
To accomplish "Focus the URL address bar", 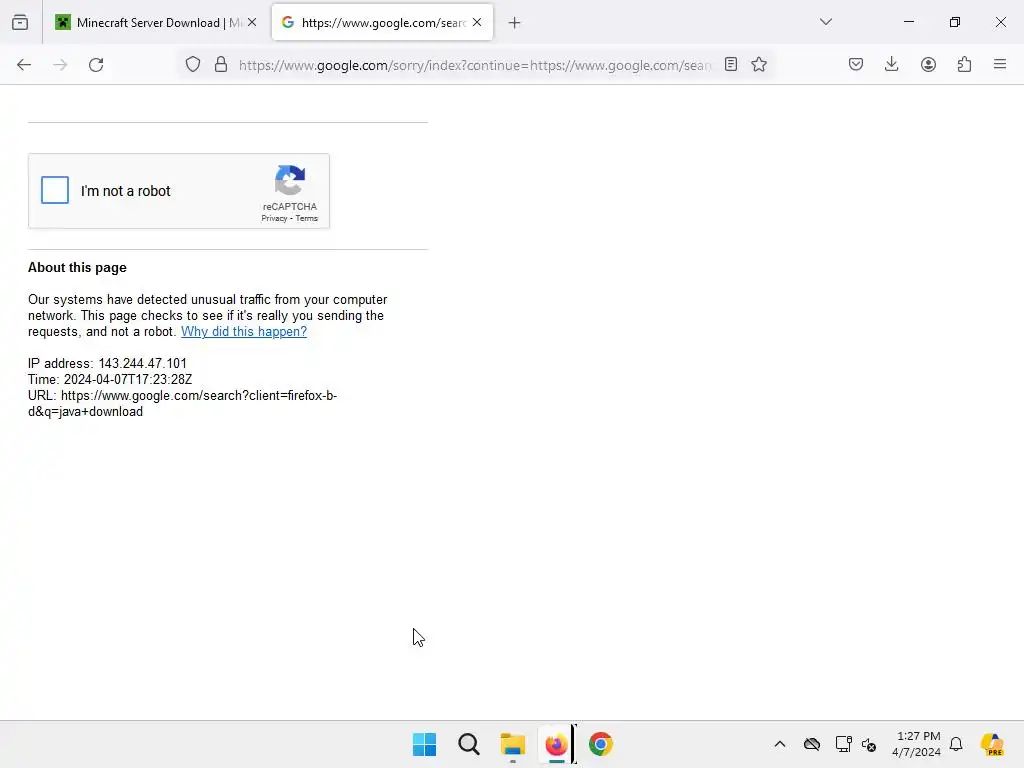I will pos(475,65).
